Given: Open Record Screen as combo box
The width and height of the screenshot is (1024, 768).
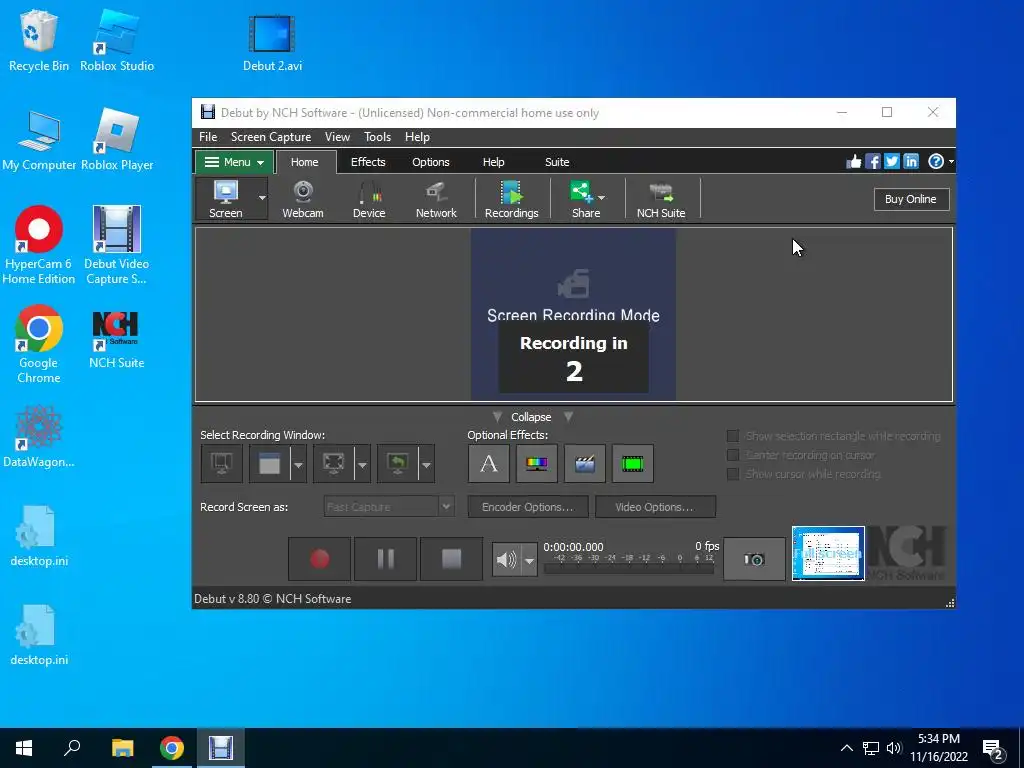Looking at the screenshot, I should click(x=389, y=507).
